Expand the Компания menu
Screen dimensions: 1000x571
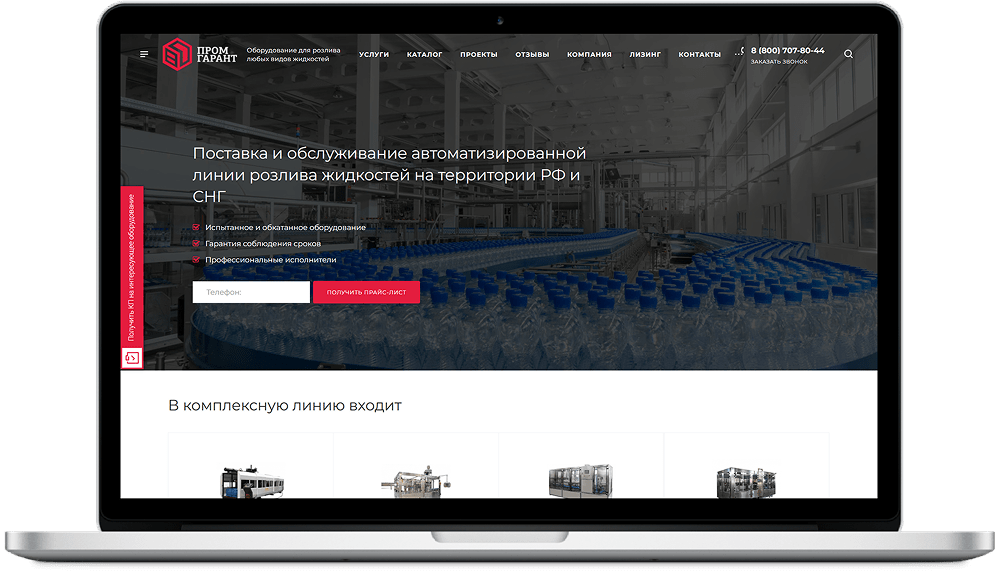(x=589, y=54)
